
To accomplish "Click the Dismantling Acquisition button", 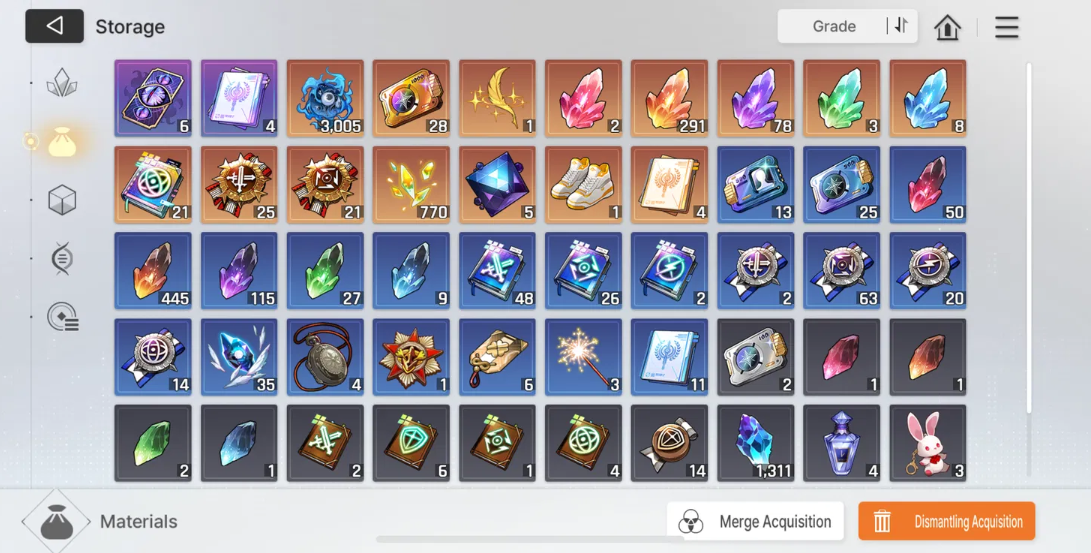I will tap(946, 521).
